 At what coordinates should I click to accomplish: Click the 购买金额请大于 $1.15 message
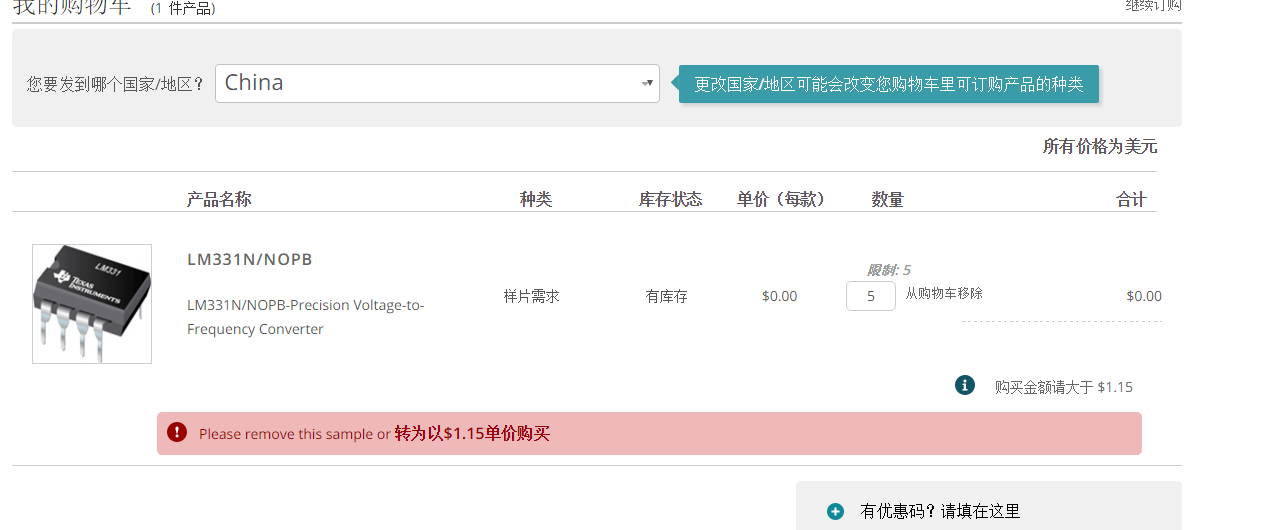coord(1064,387)
